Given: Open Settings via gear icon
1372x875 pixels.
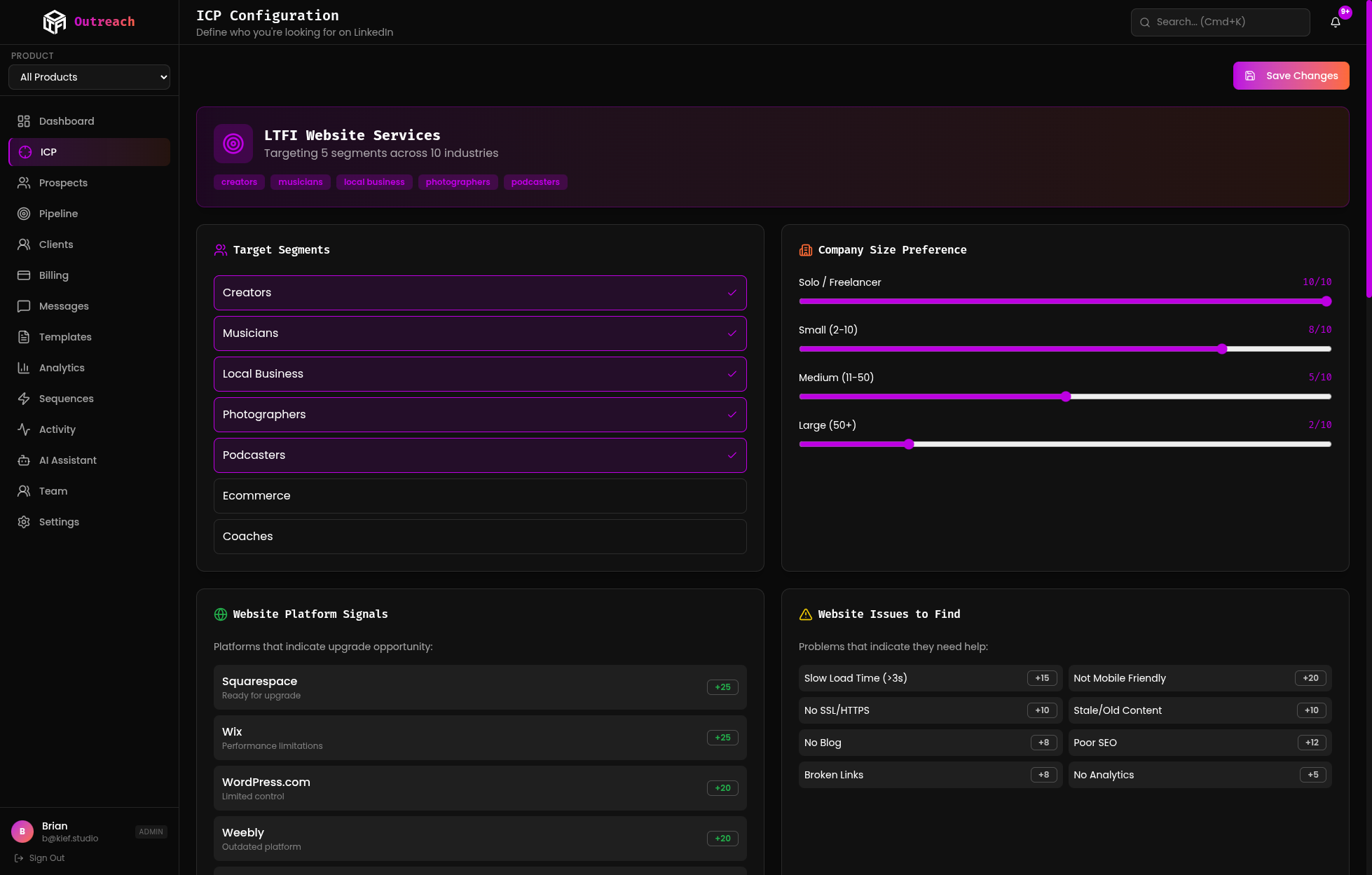Looking at the screenshot, I should coord(24,522).
